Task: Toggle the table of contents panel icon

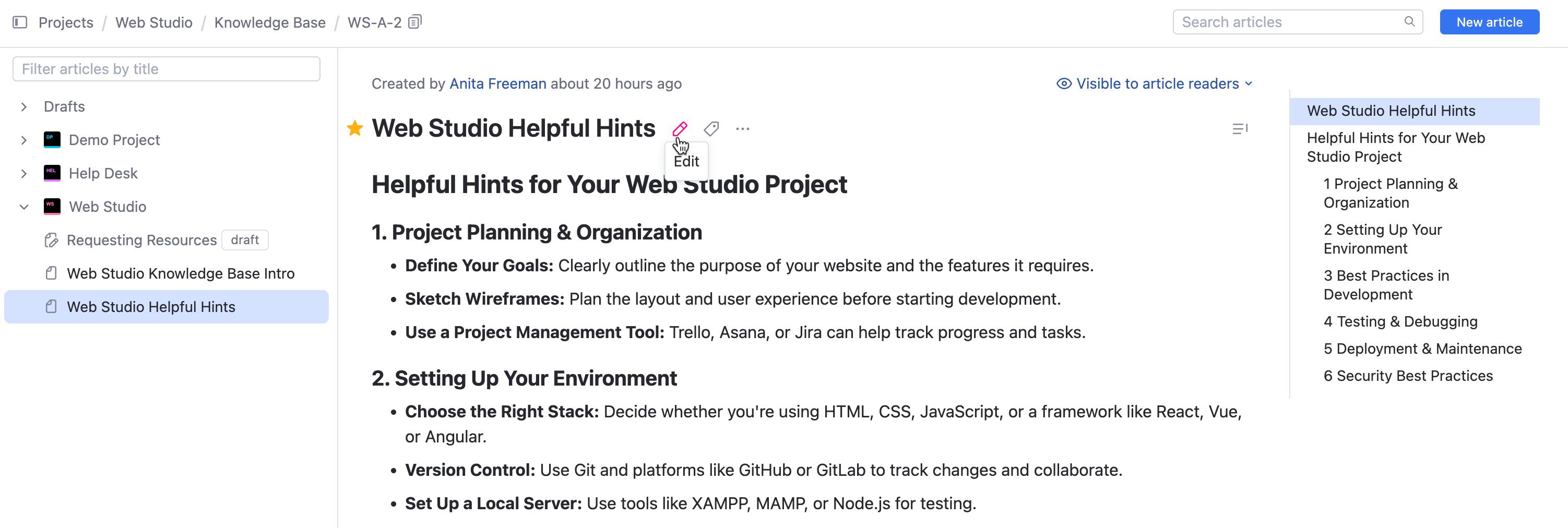Action: click(1239, 129)
